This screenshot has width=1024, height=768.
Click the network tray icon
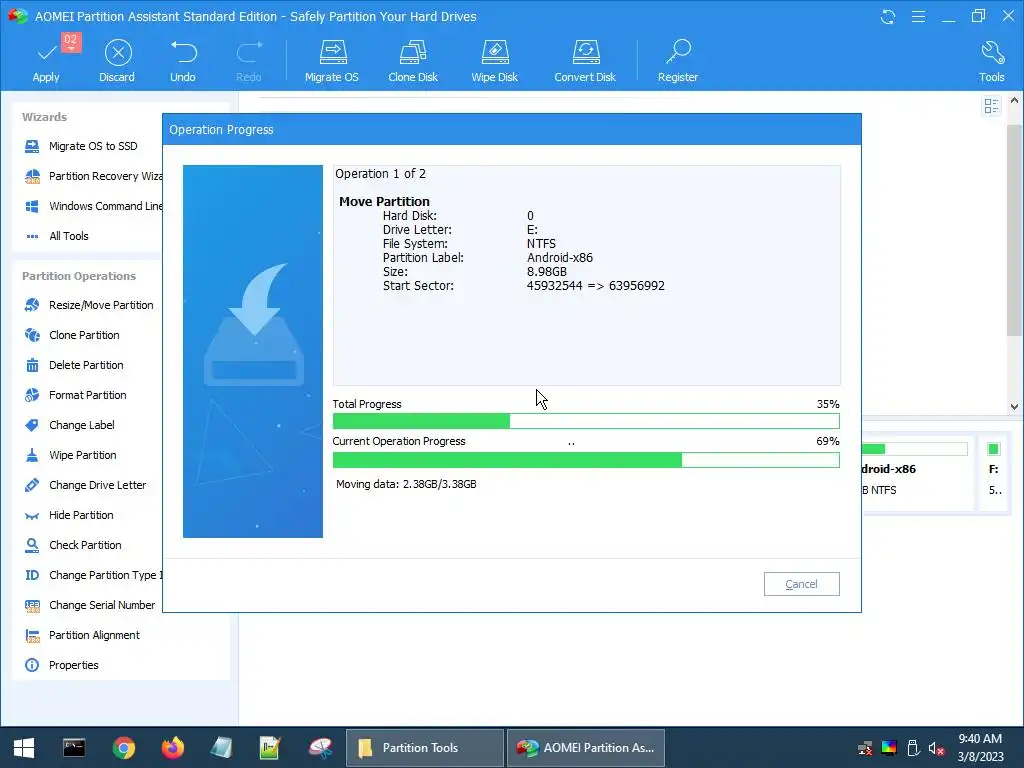pyautogui.click(x=865, y=748)
